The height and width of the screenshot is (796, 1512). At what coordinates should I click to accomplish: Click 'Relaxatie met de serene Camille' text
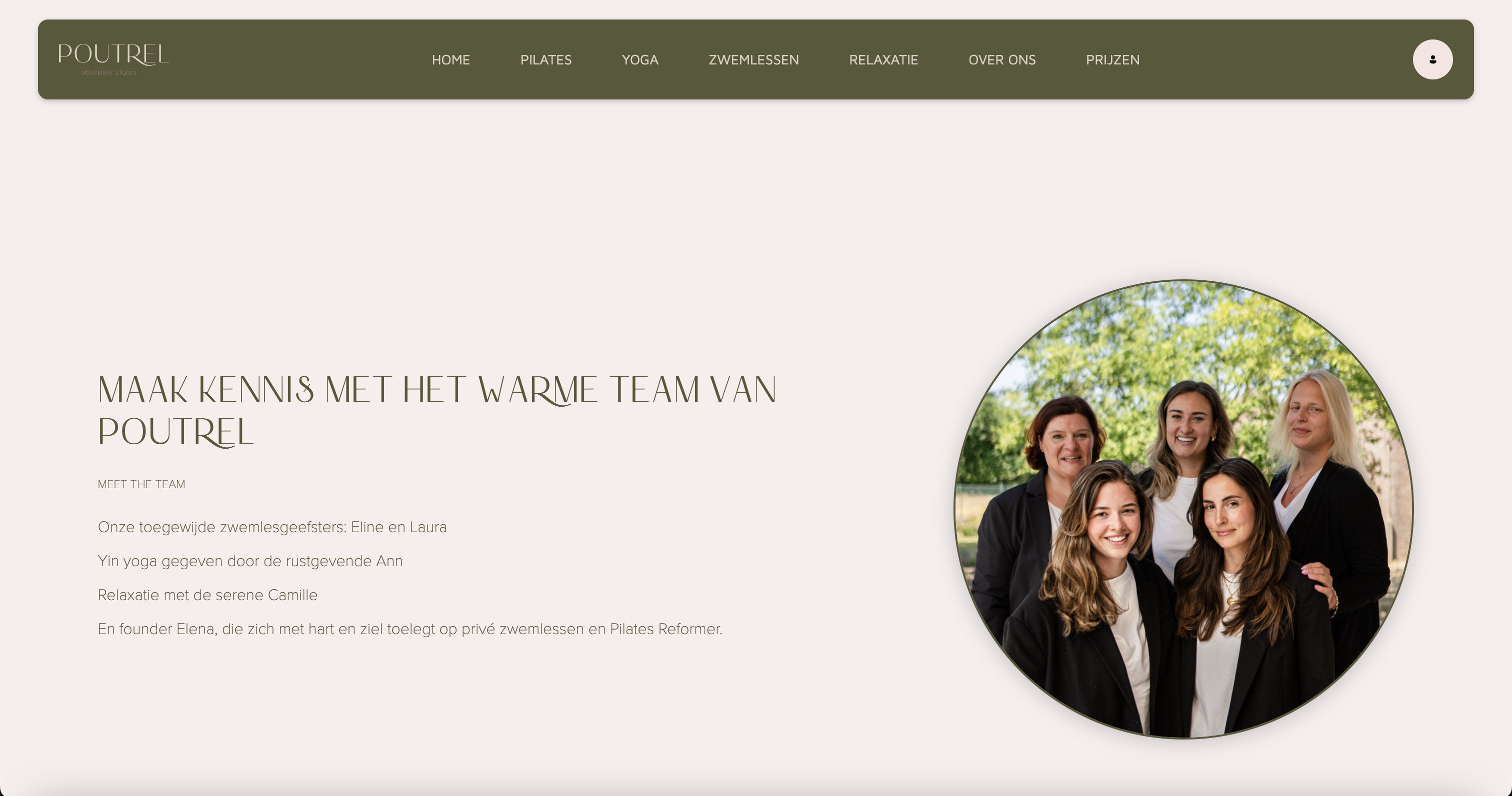point(207,596)
